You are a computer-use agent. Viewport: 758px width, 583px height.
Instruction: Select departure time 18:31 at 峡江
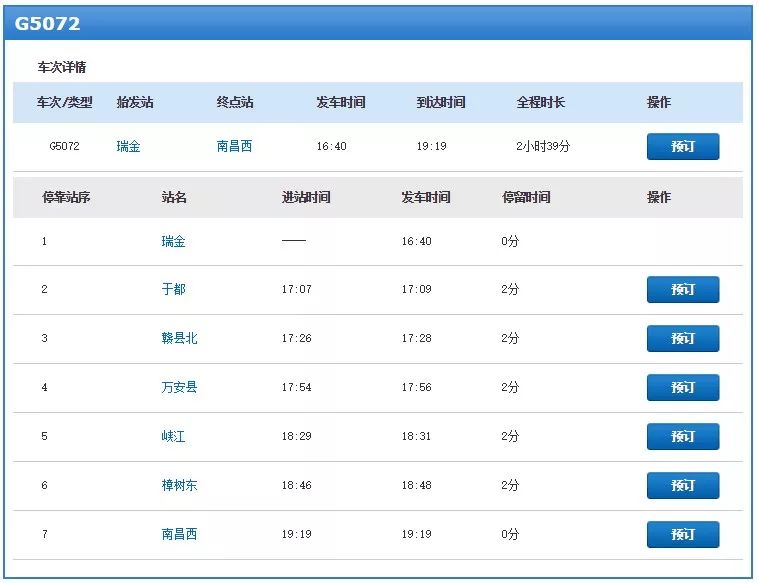[416, 436]
